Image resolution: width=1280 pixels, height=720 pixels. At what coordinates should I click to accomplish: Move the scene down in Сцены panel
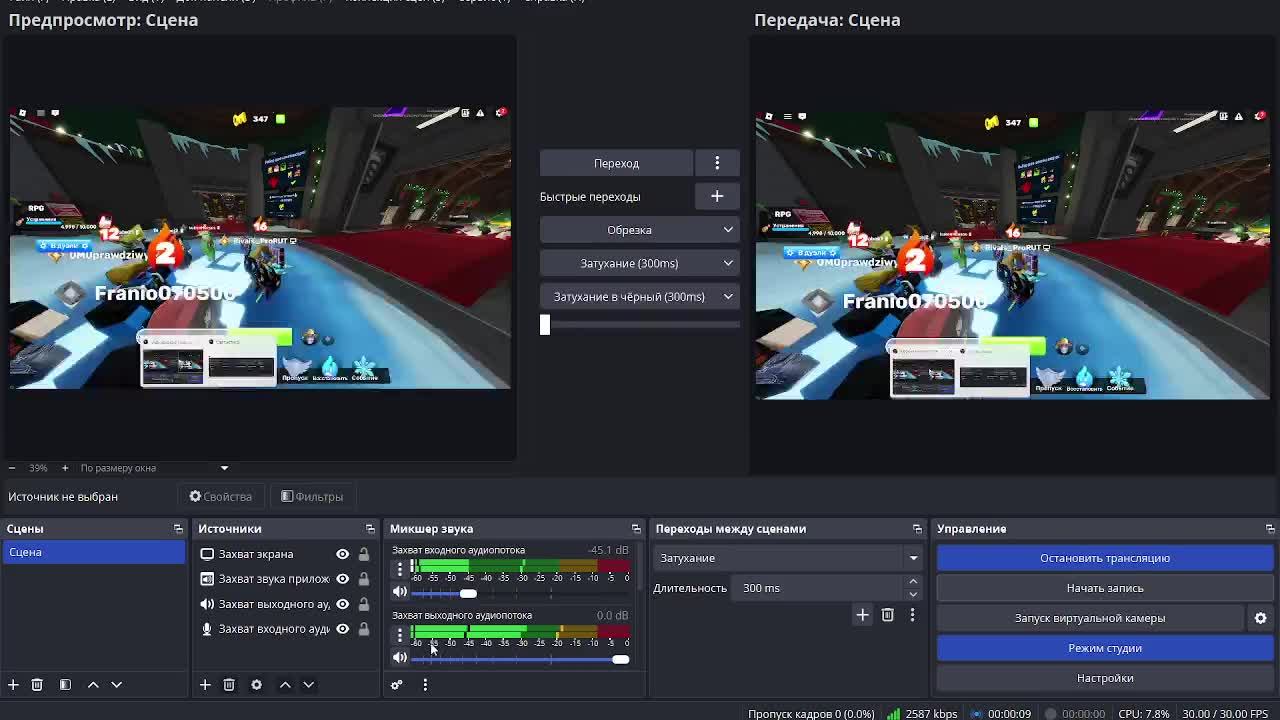116,685
